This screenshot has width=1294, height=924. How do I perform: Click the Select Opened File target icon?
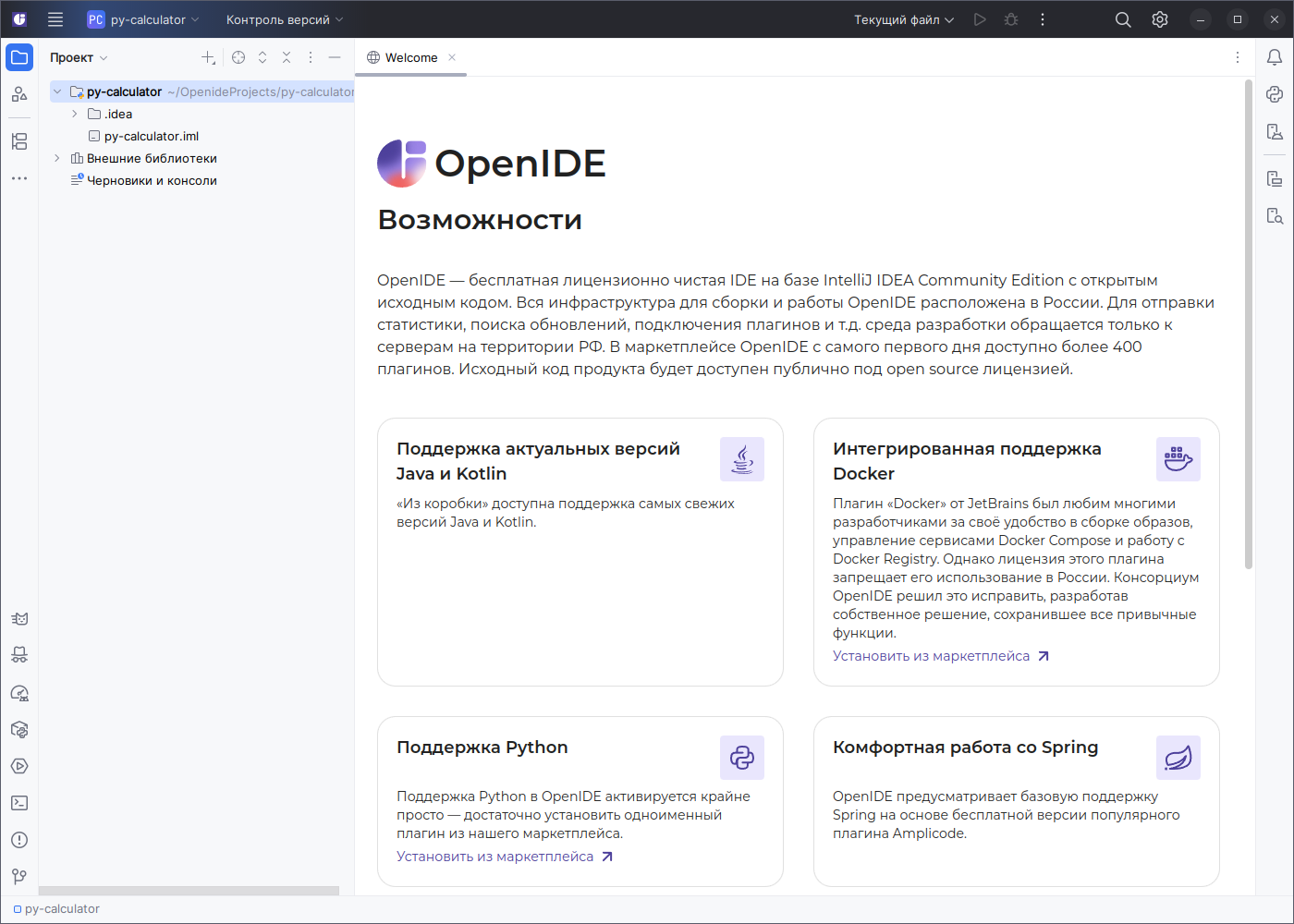(x=238, y=57)
